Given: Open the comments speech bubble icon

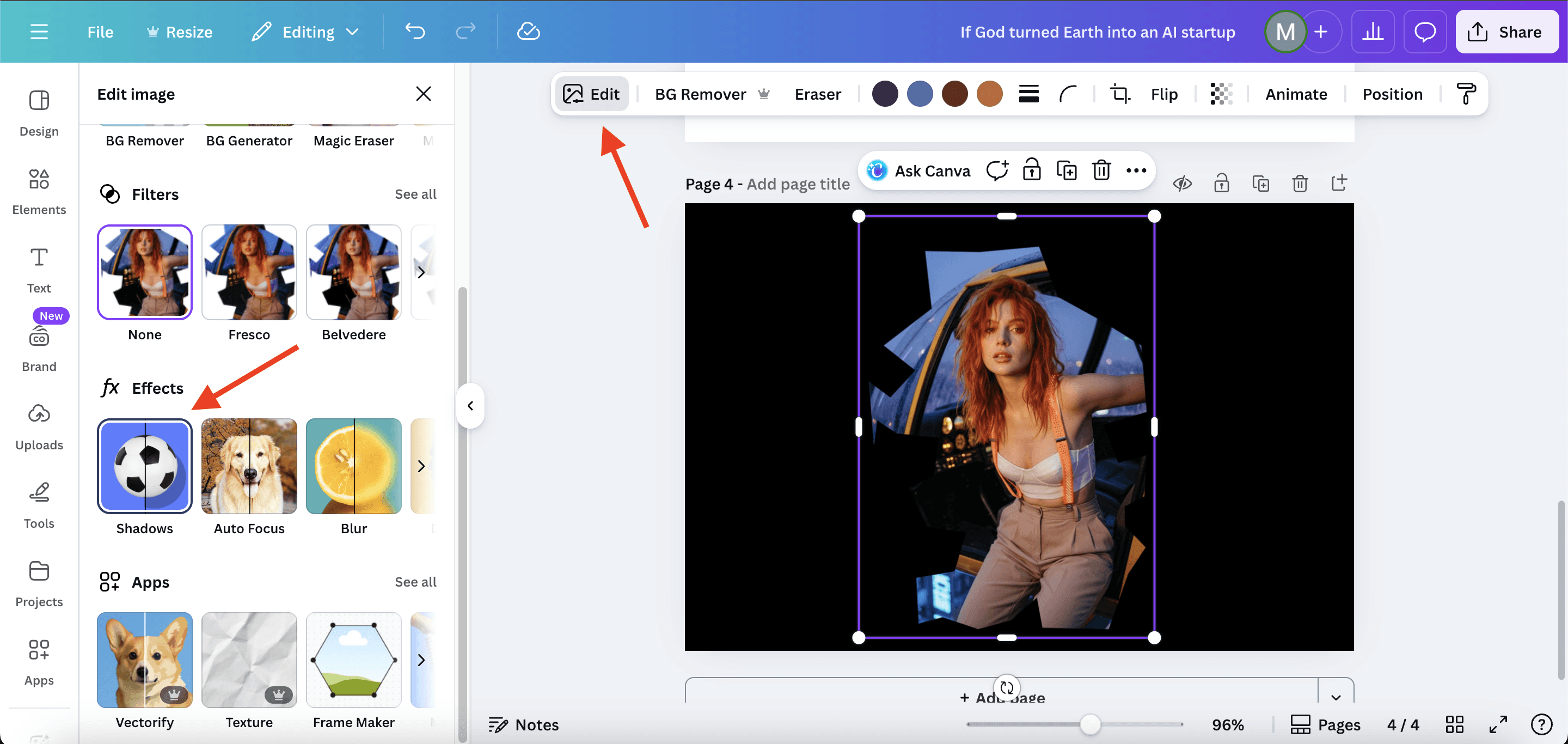Looking at the screenshot, I should click(1424, 32).
